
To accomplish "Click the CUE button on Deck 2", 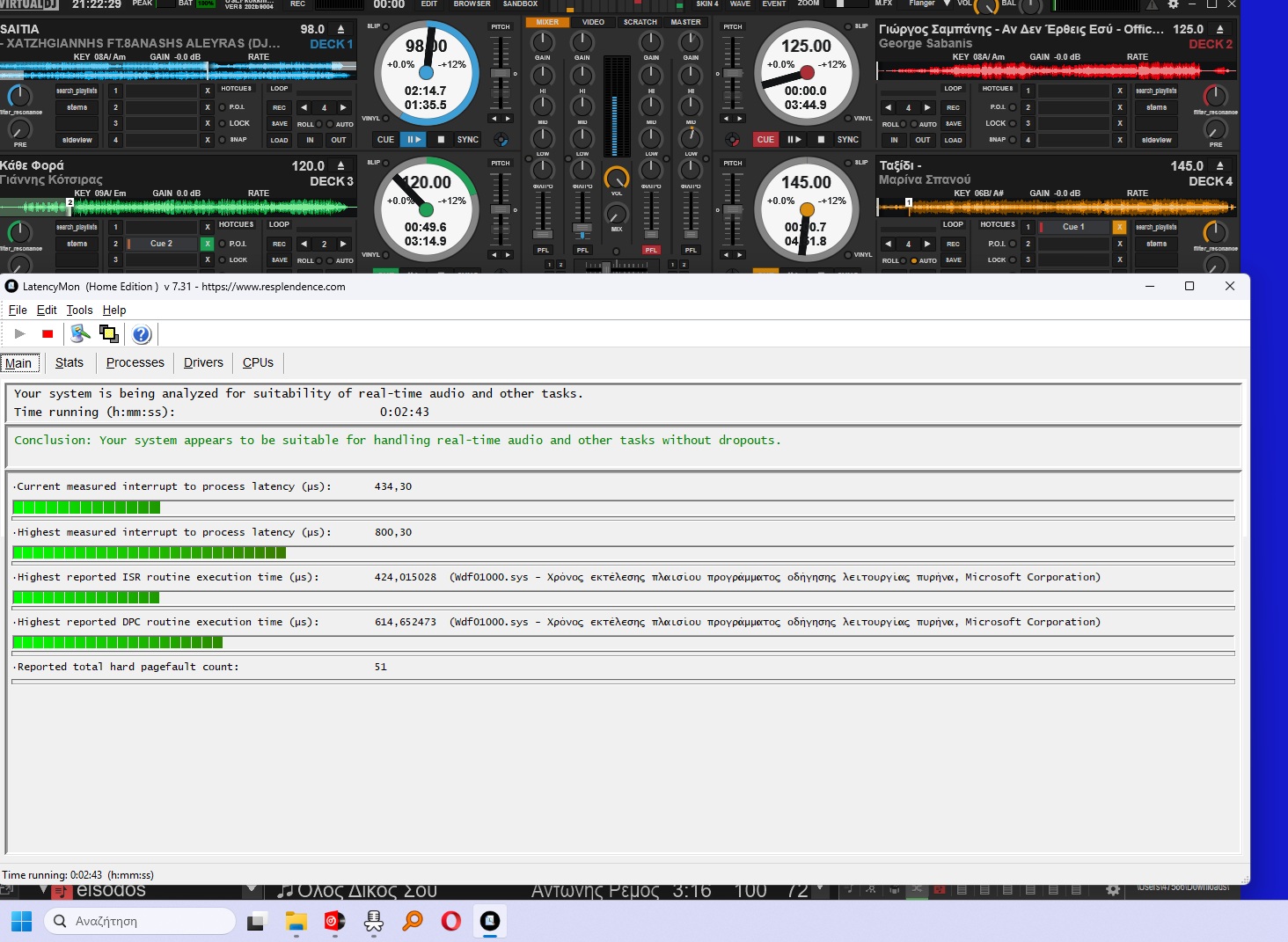I will coord(765,140).
